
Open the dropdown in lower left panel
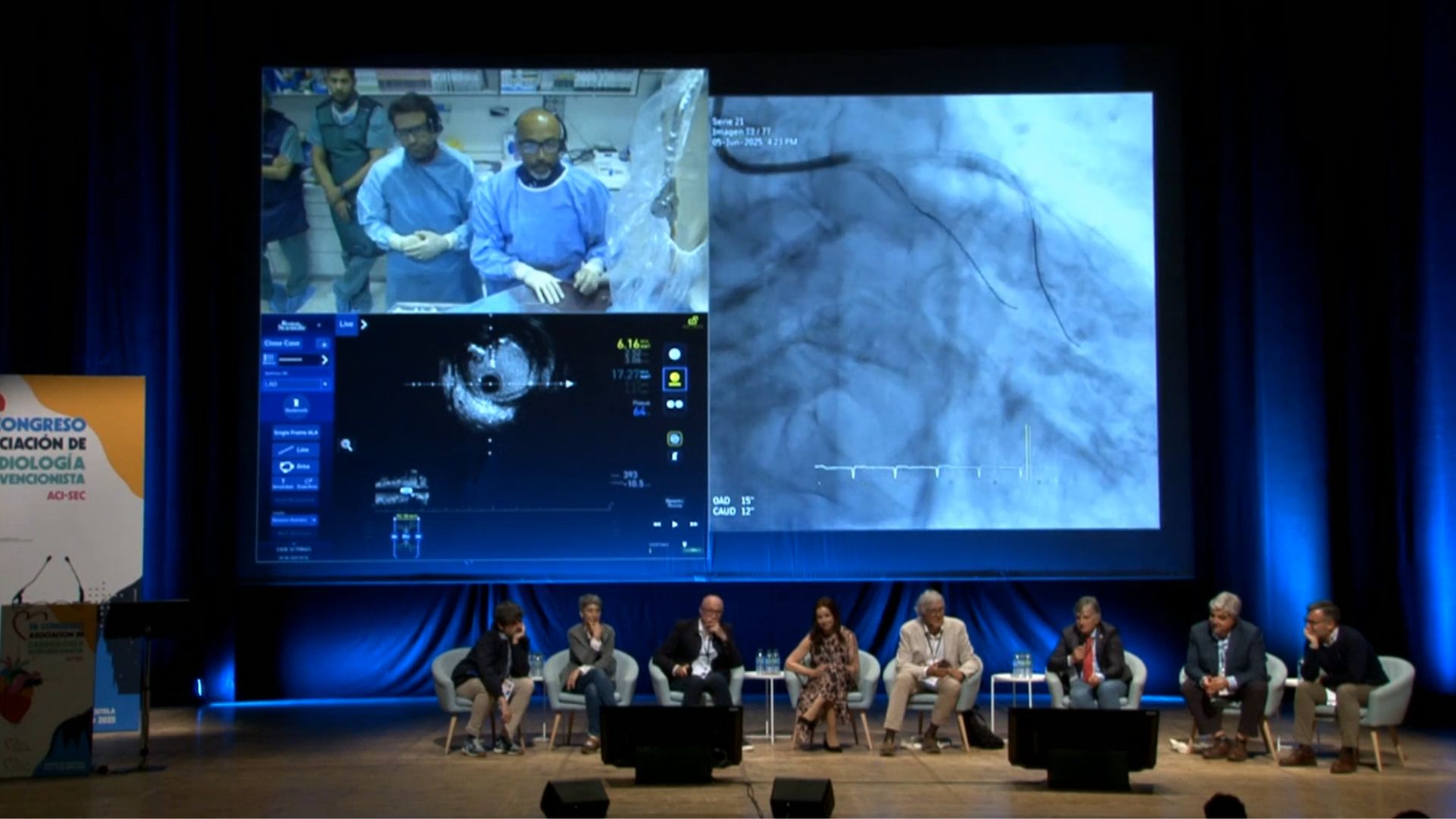pyautogui.click(x=295, y=520)
